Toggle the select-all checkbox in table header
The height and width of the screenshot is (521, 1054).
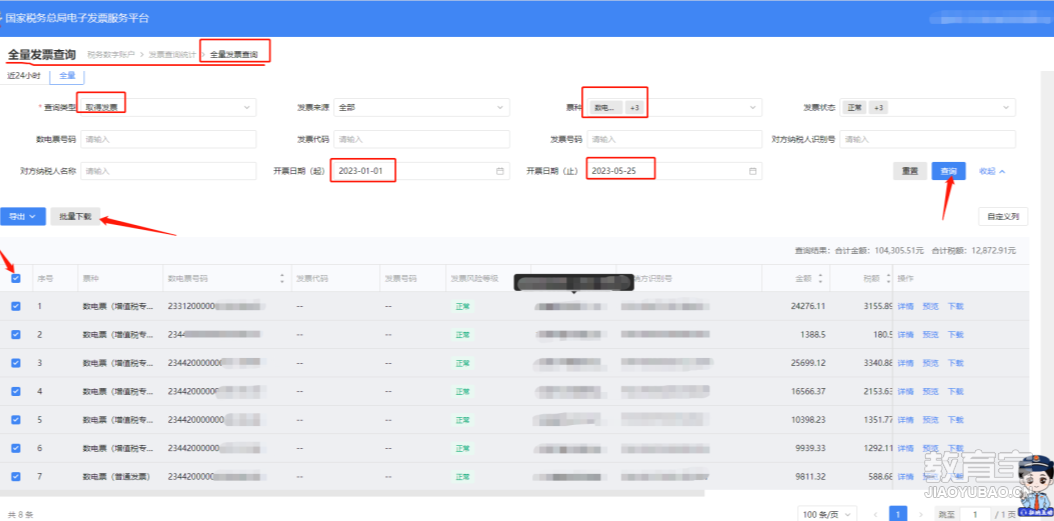pos(16,278)
